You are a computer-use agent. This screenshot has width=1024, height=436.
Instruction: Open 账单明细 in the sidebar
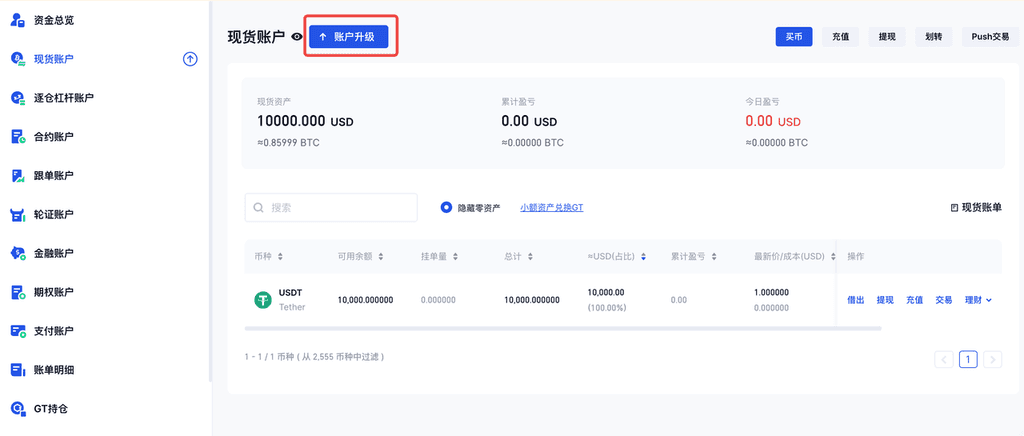pyautogui.click(x=54, y=370)
